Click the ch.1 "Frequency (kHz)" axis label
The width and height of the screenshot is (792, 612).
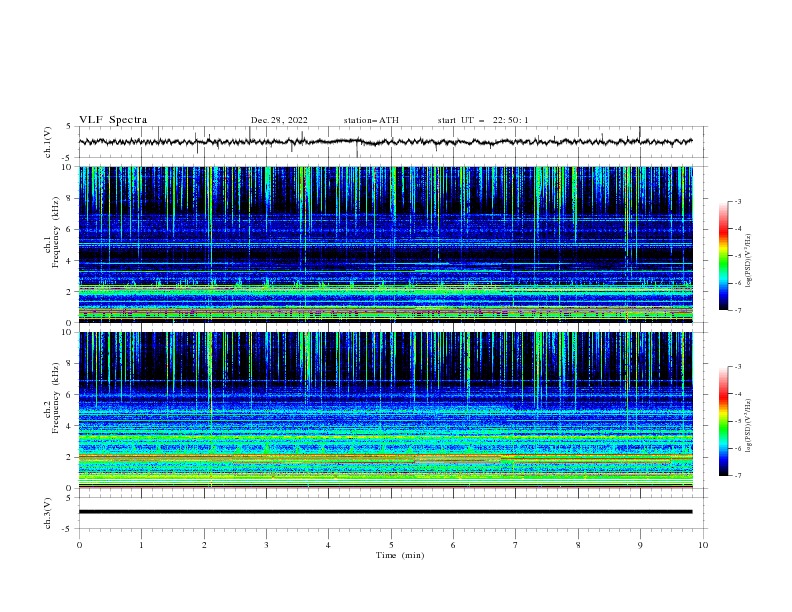pos(55,232)
